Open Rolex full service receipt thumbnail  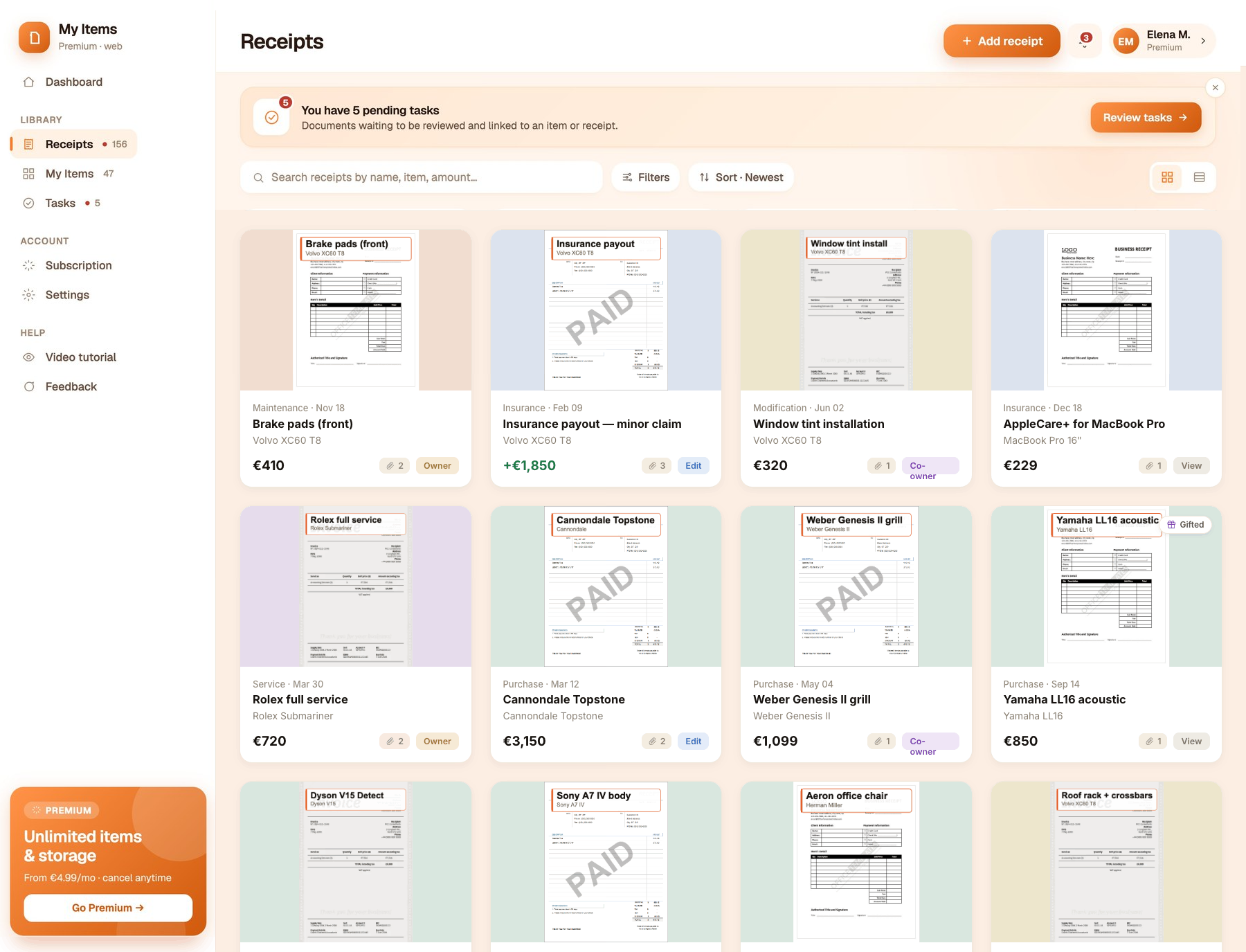[356, 586]
